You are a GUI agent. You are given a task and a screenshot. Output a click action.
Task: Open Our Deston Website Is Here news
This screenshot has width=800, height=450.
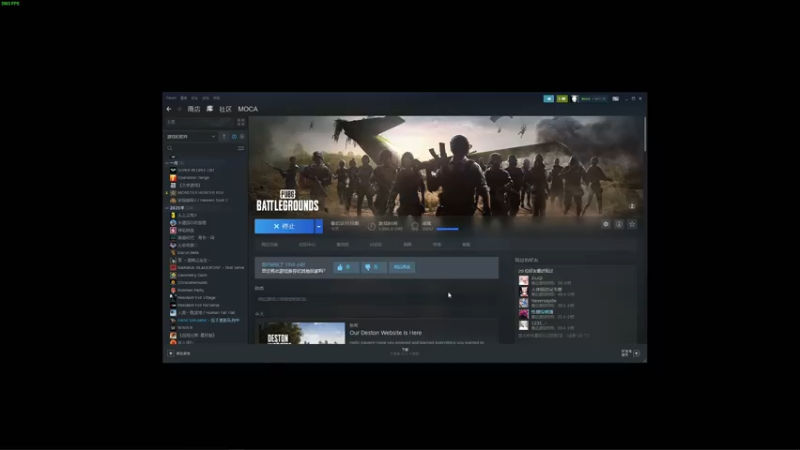click(386, 333)
